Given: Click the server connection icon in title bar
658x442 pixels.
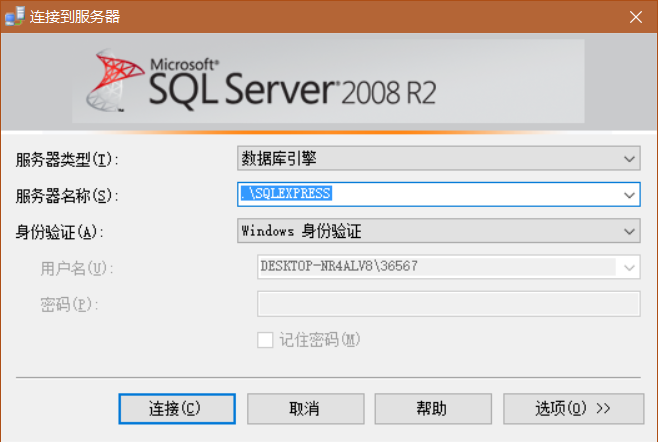Looking at the screenshot, I should coord(15,16).
